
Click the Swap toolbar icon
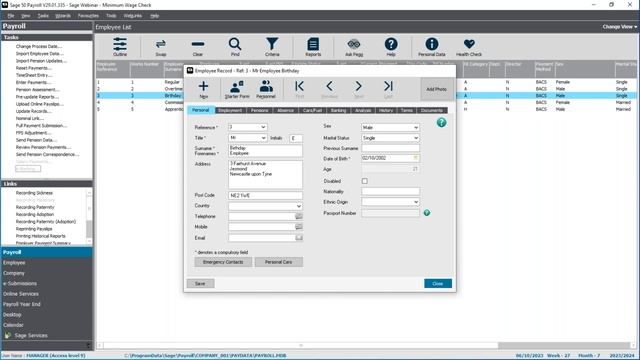click(x=160, y=46)
